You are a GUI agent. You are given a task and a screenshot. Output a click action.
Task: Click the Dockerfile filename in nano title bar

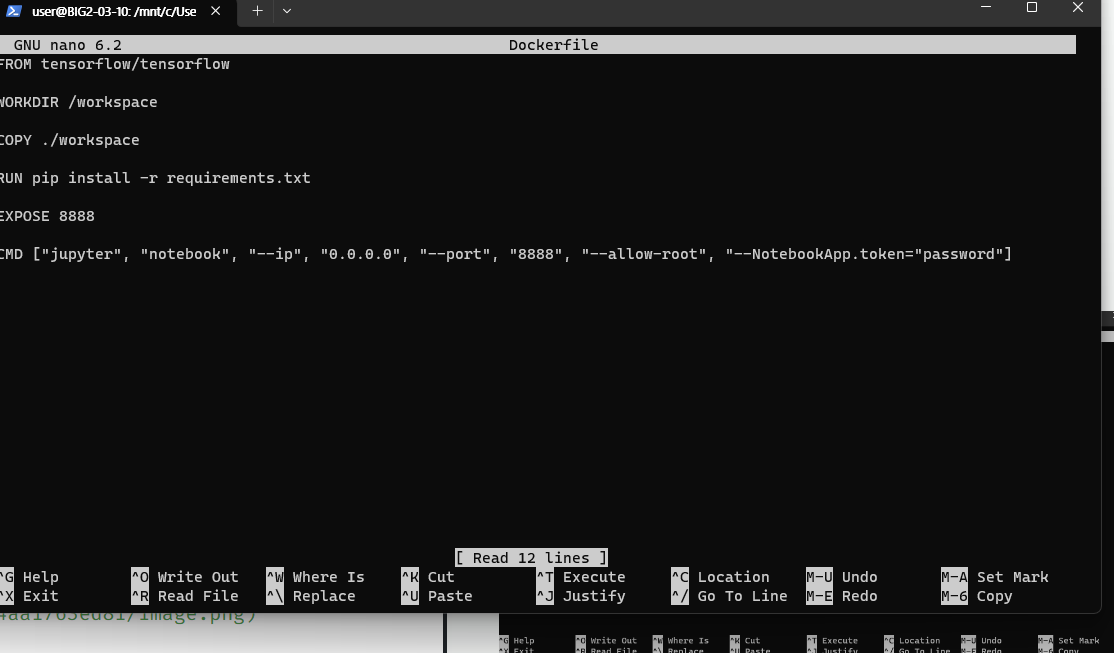point(553,45)
